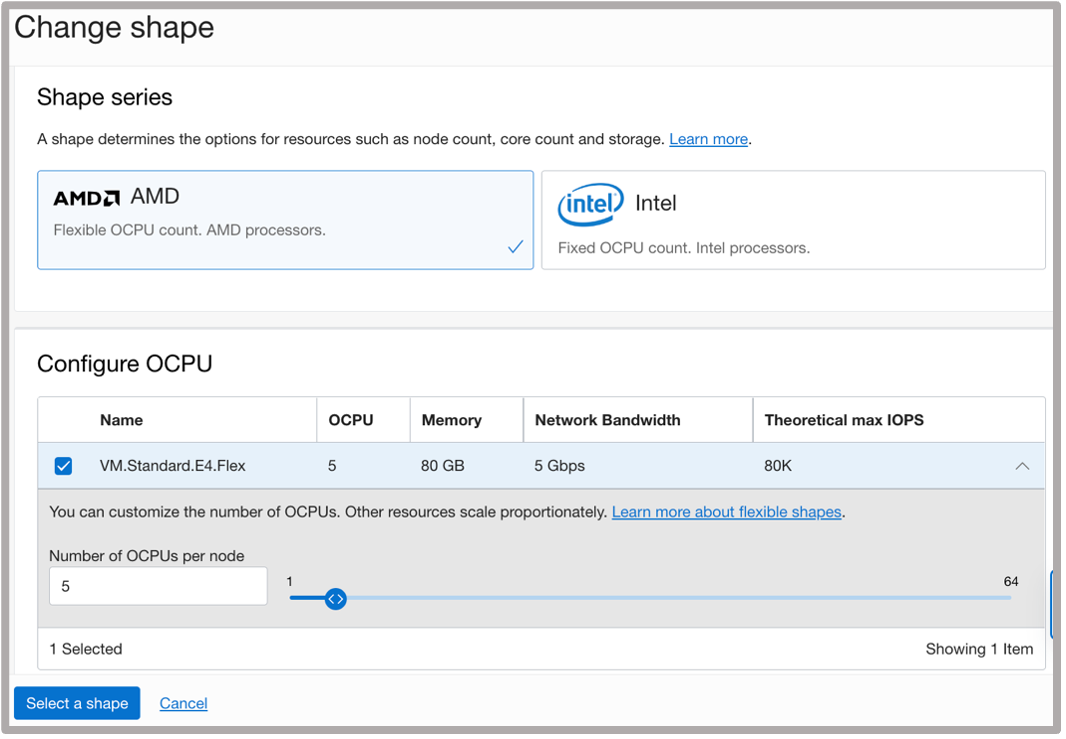The width and height of the screenshot is (1066, 739).
Task: Sort by the OCPU column header
Action: [x=351, y=420]
